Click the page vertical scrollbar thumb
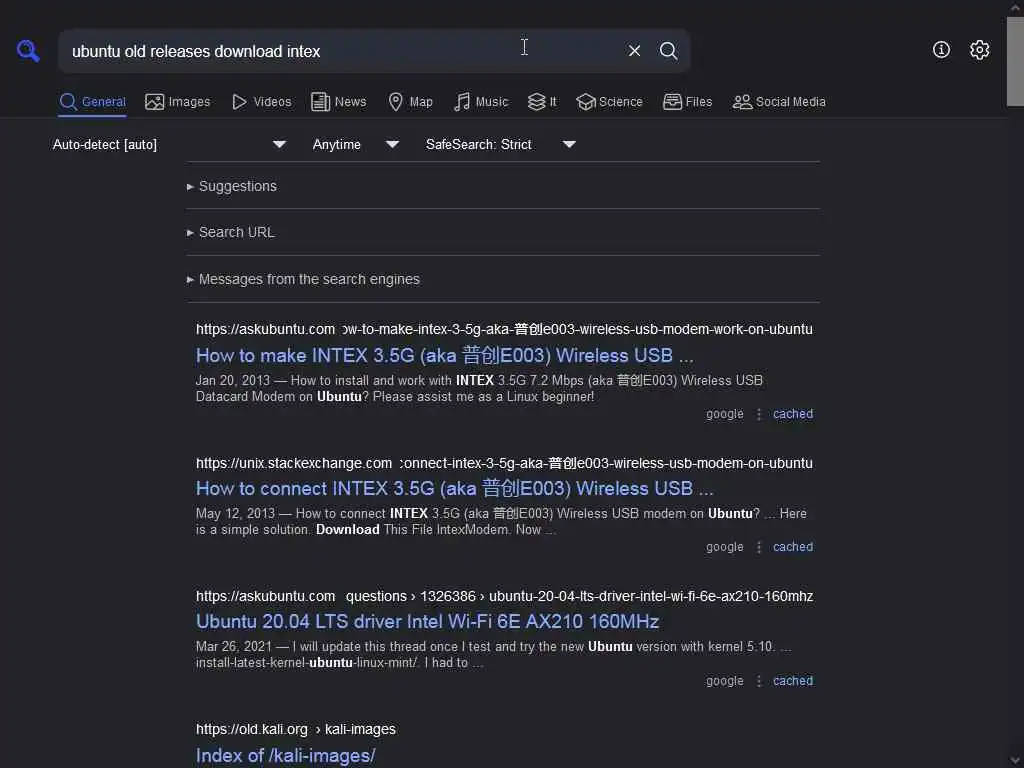The image size is (1024, 768). click(x=1015, y=60)
